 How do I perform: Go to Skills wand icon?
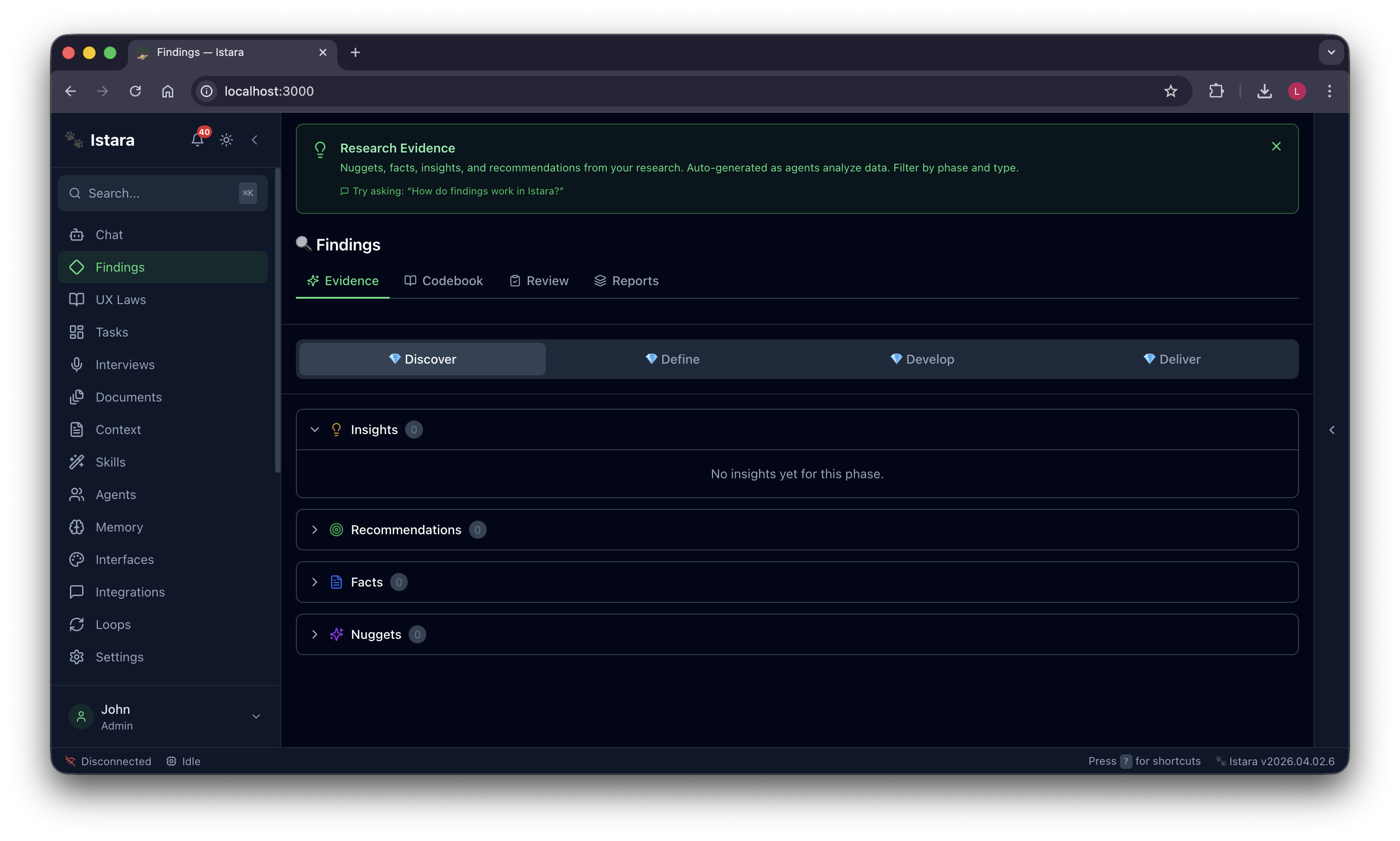tap(111, 462)
